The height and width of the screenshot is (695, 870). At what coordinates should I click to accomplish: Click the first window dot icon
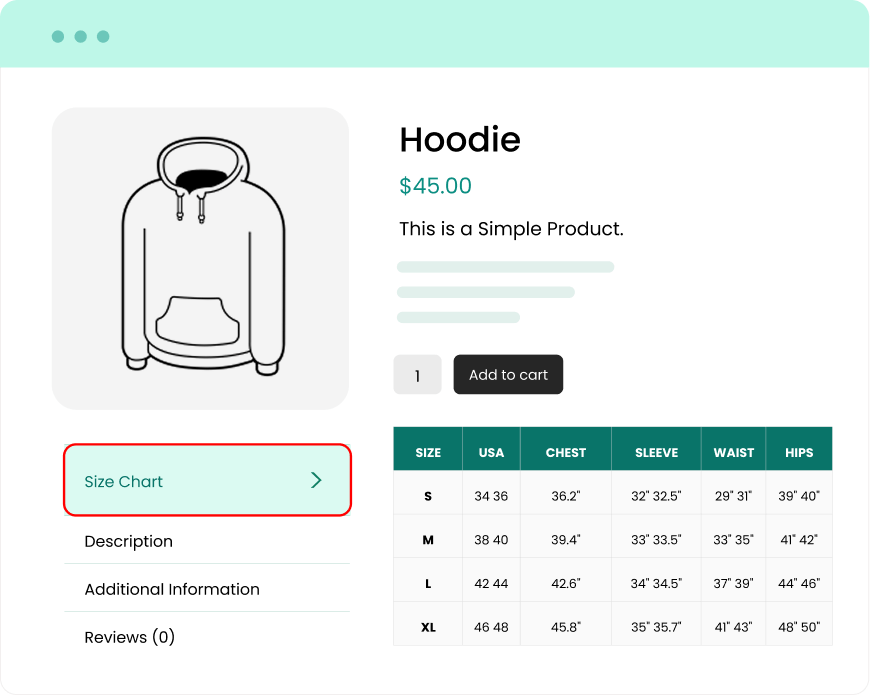tap(58, 37)
